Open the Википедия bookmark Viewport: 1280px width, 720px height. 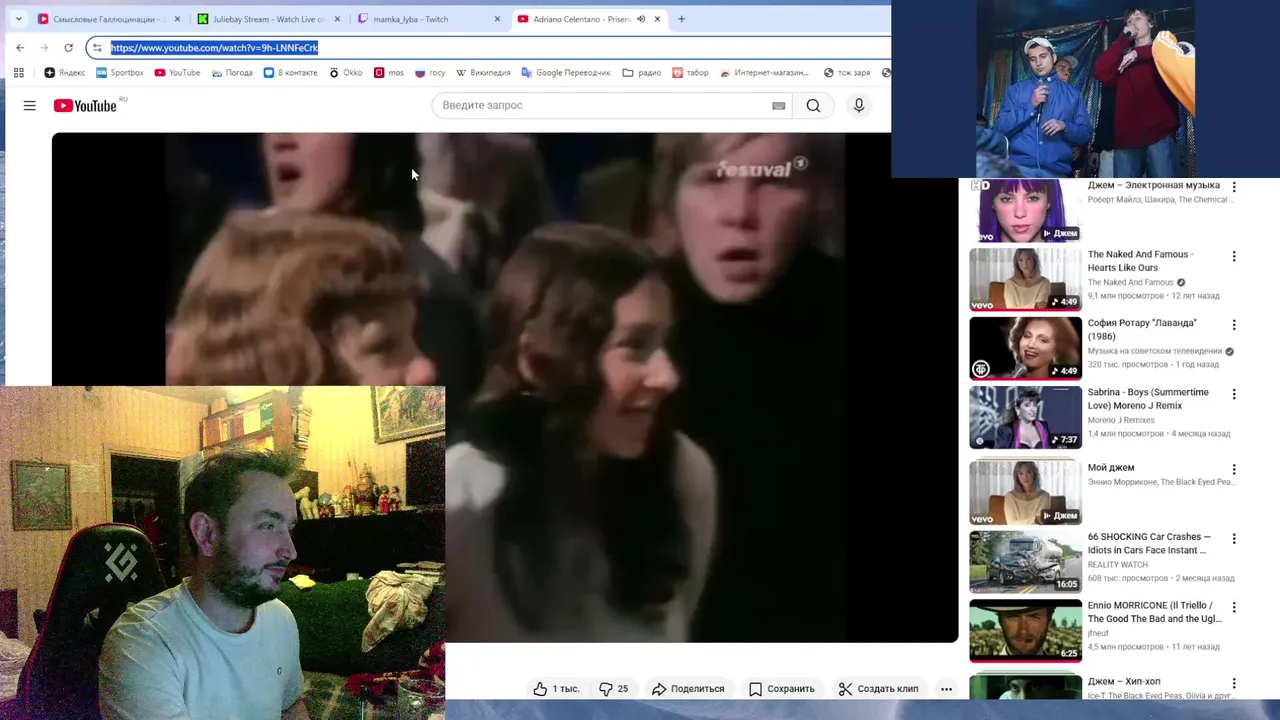click(483, 72)
